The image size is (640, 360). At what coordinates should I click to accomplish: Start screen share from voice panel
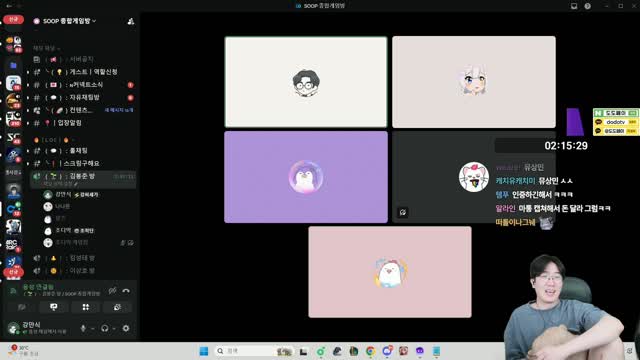(x=53, y=307)
